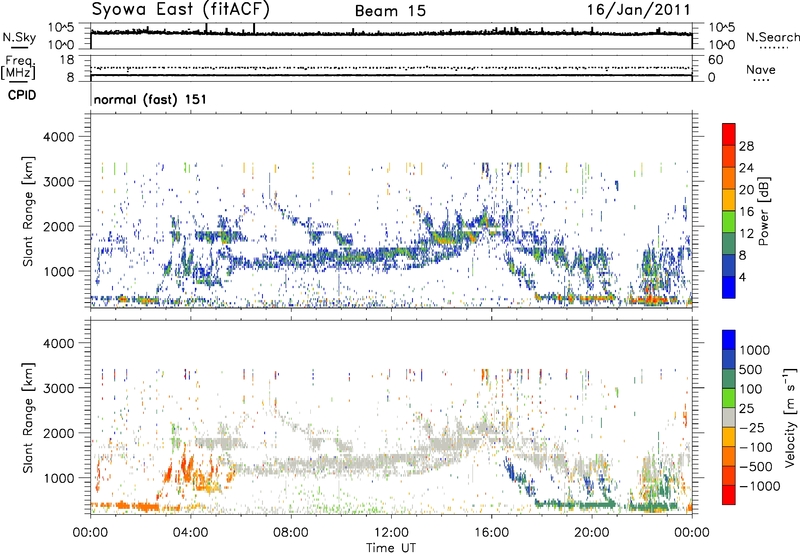Click "Slant Range [km]" label of power panel
The height and width of the screenshot is (554, 800).
(x=28, y=211)
